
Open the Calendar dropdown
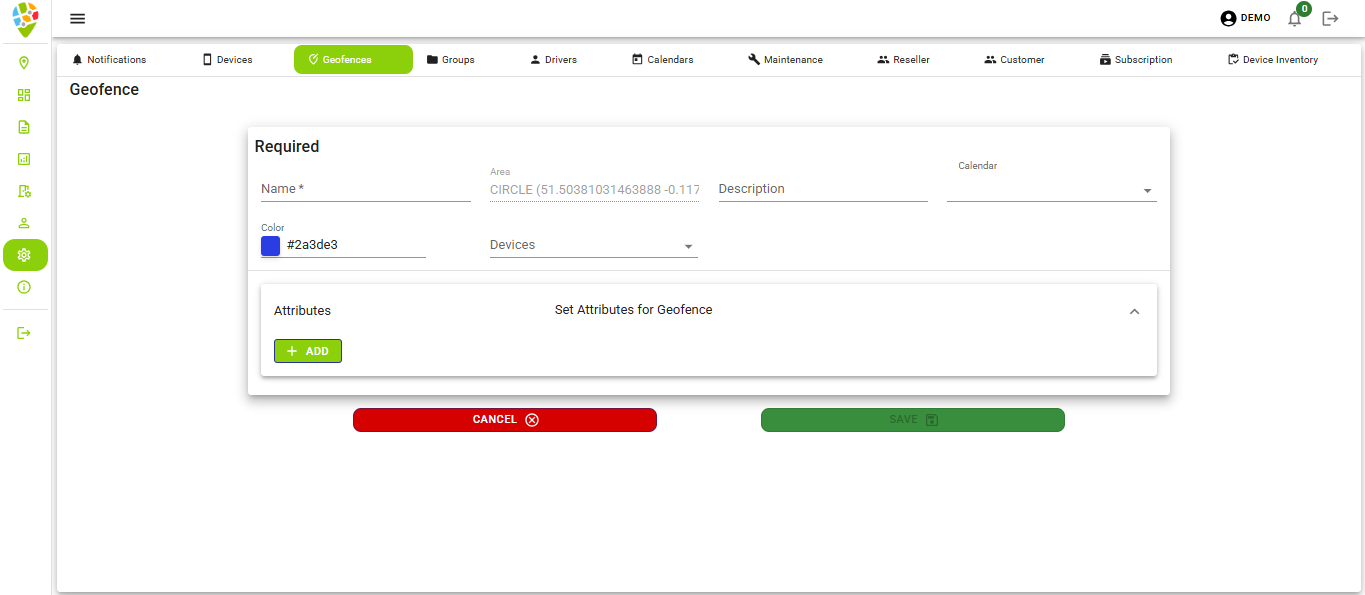(x=1051, y=190)
